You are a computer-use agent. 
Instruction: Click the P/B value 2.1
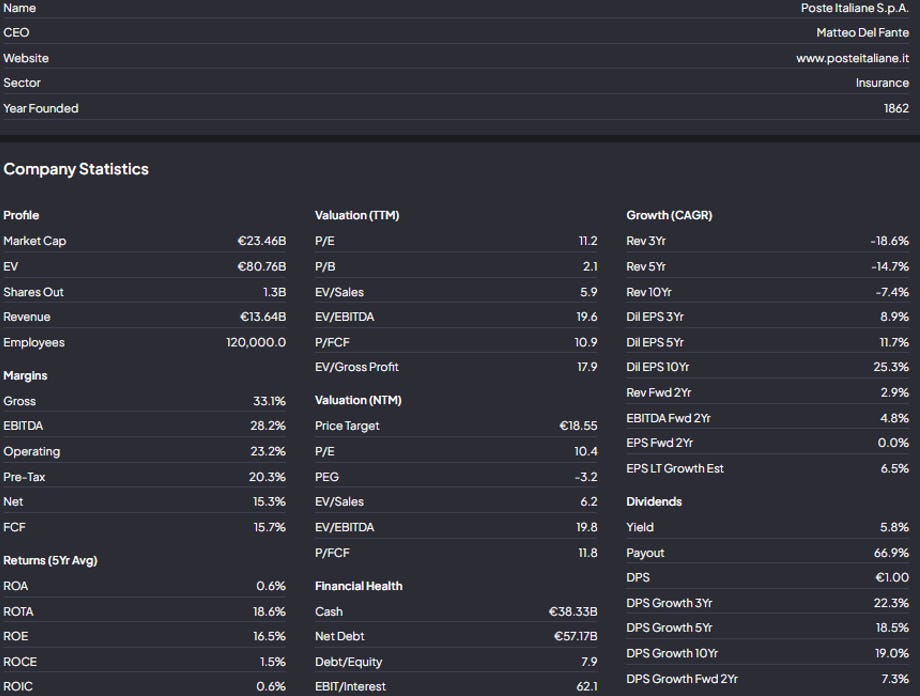click(590, 266)
